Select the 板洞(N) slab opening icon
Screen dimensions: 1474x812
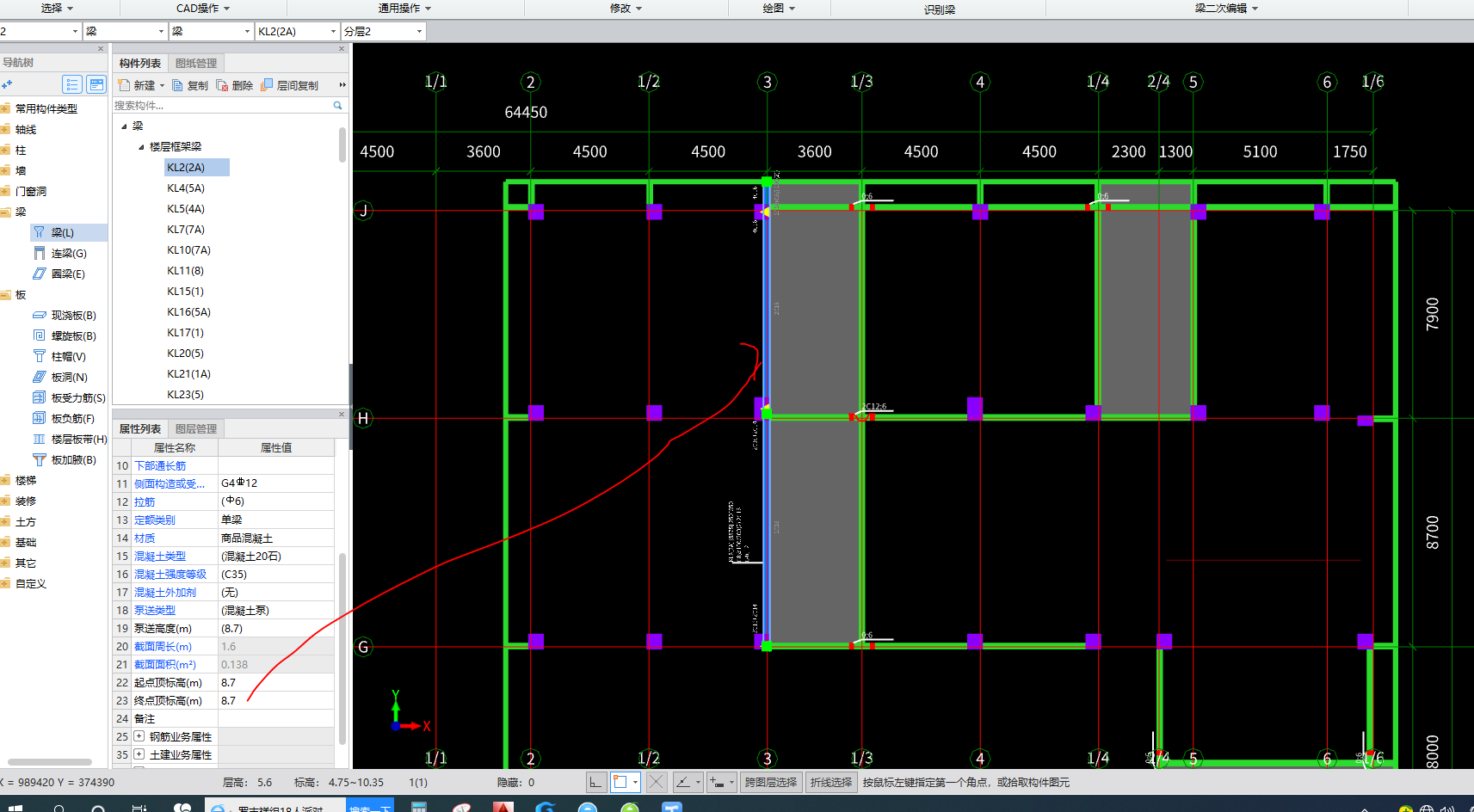(x=40, y=377)
